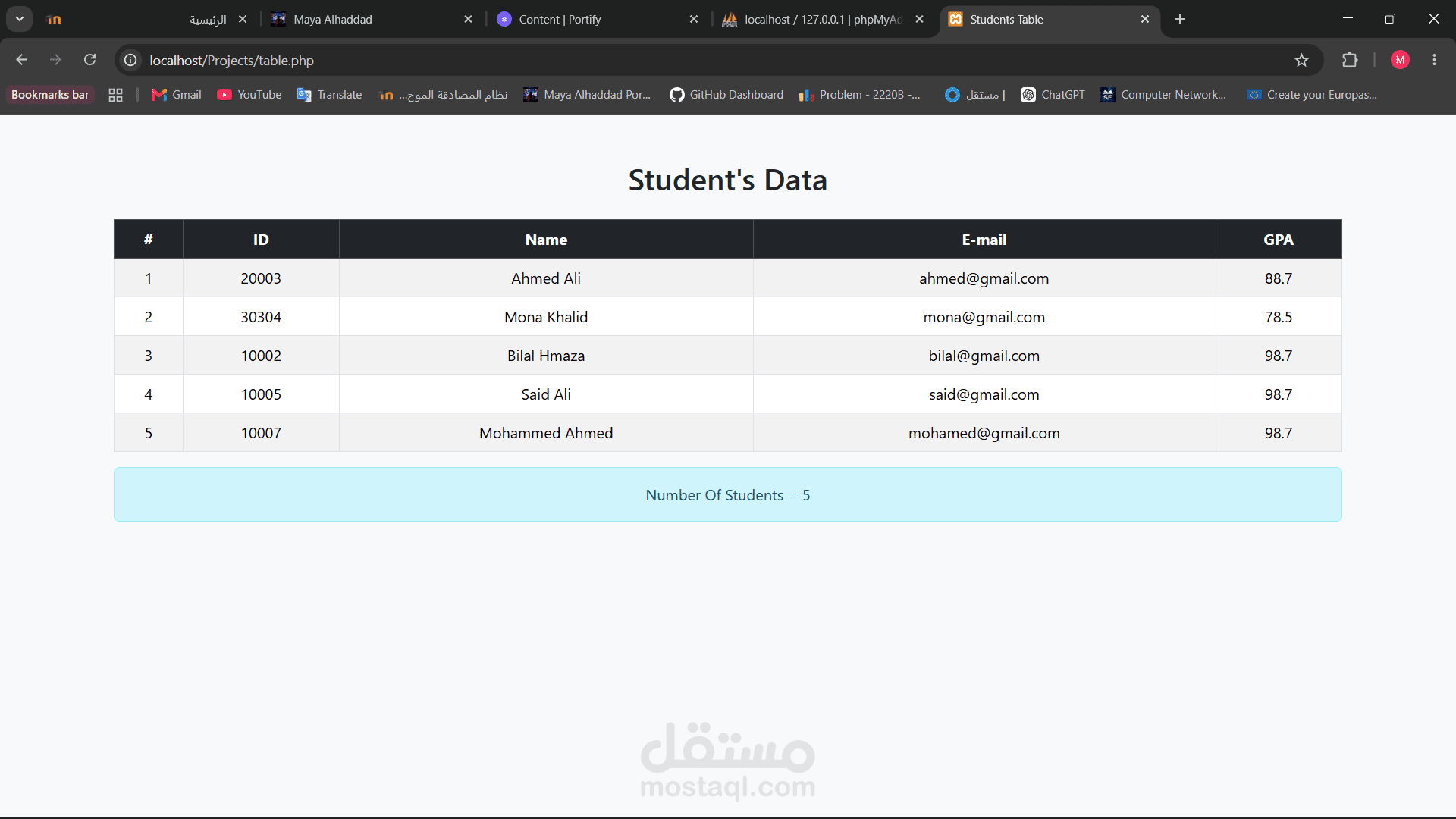Viewport: 1456px width, 819px height.
Task: Close the Maya Alhaddad tab
Action: (x=468, y=20)
